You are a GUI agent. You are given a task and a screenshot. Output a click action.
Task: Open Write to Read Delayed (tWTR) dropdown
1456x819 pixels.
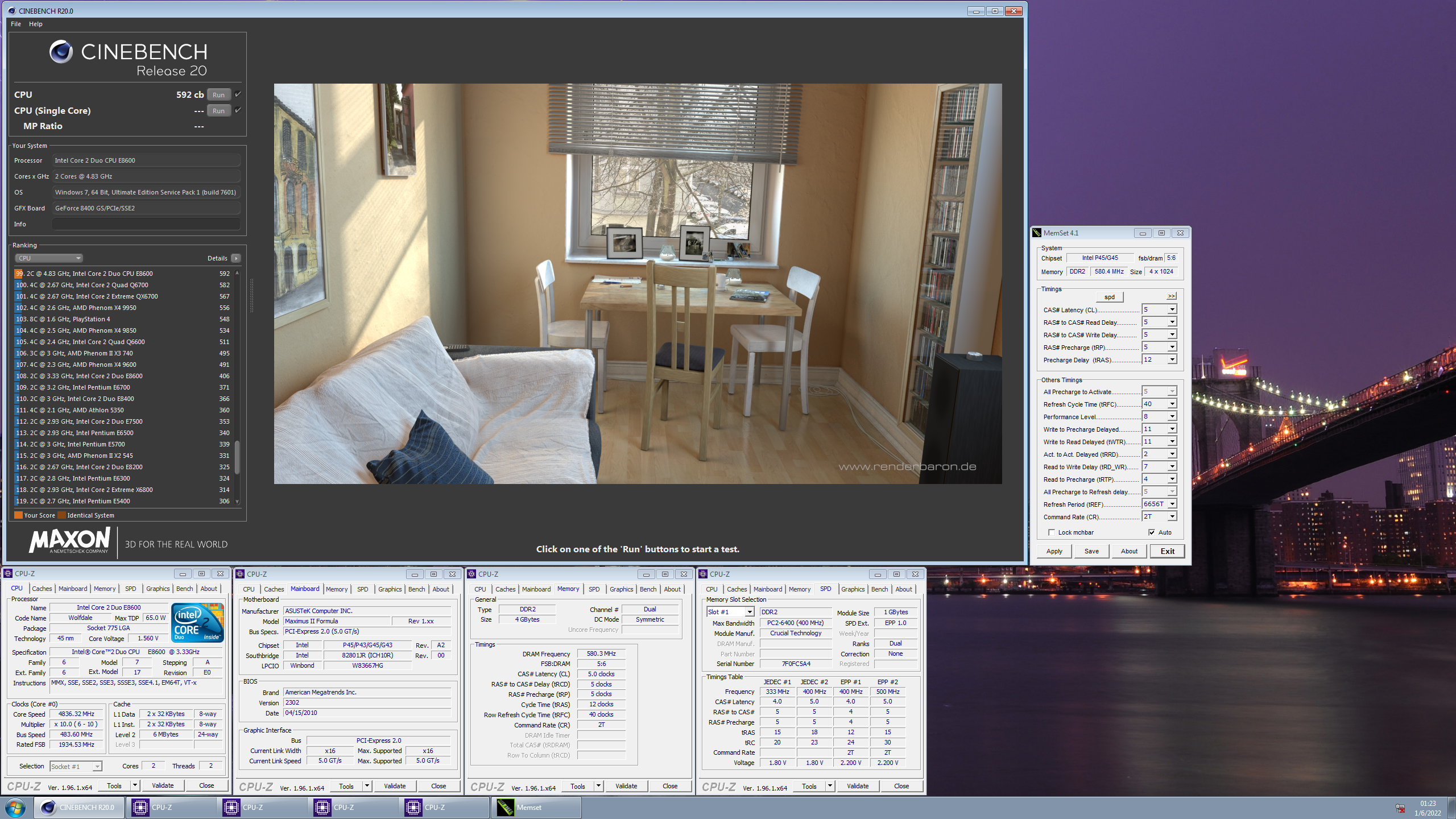(x=1172, y=442)
